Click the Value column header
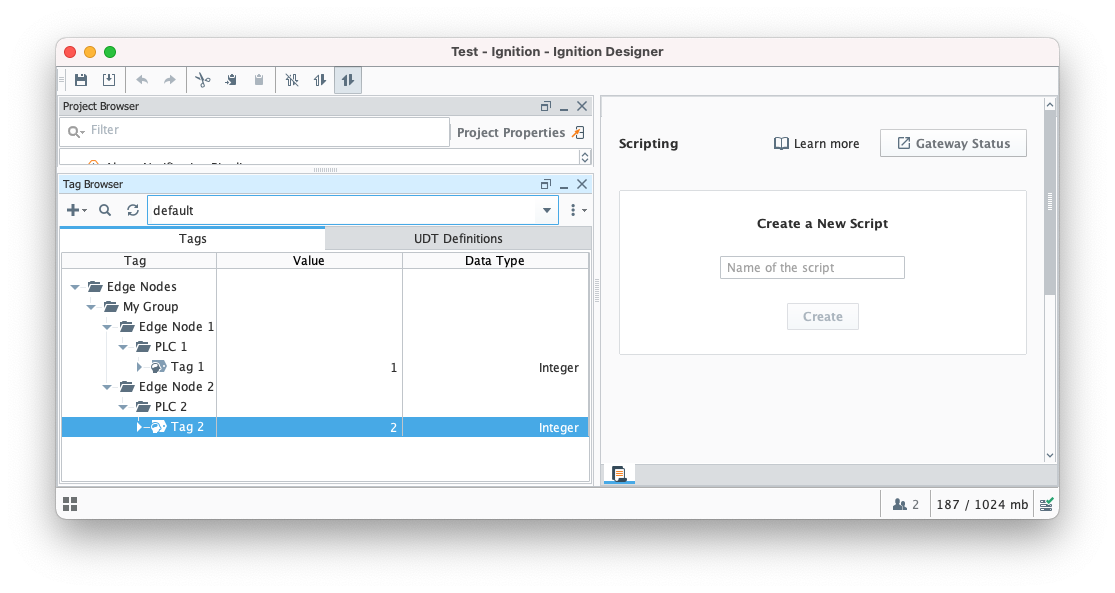Image resolution: width=1115 pixels, height=593 pixels. [309, 260]
